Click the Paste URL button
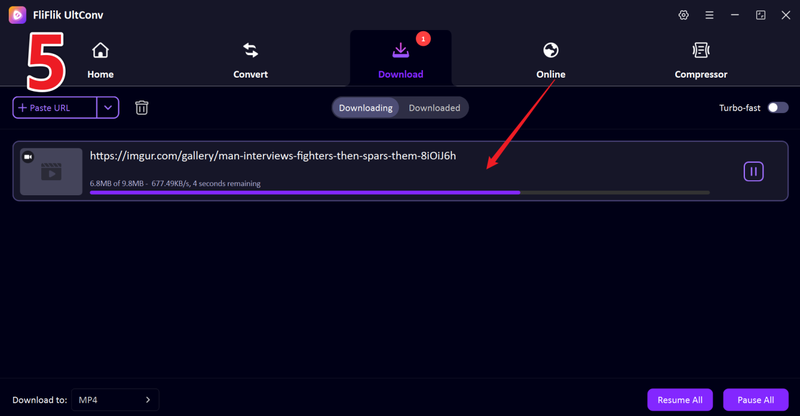This screenshot has width=800, height=416. (55, 108)
